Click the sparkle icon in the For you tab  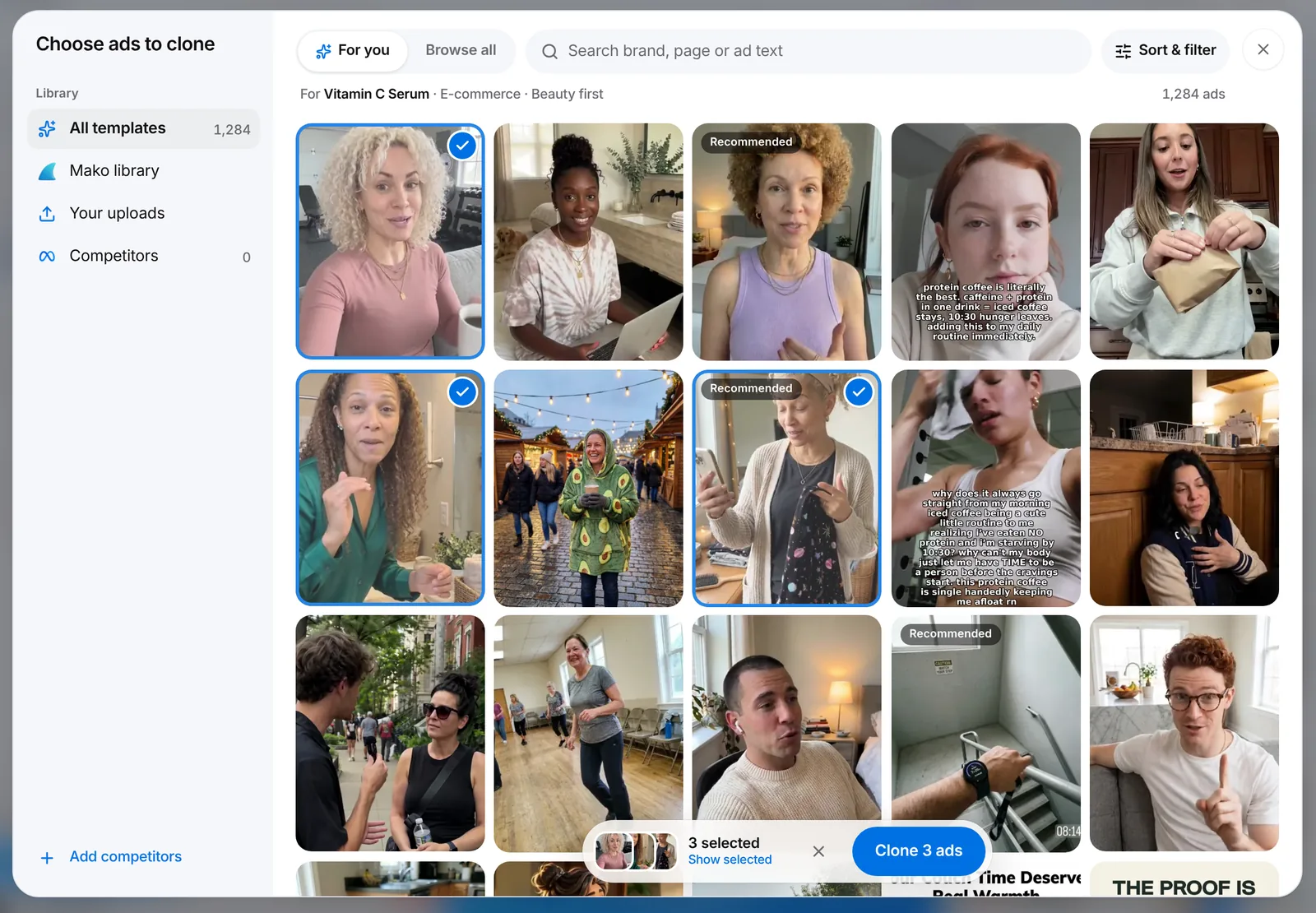point(324,51)
